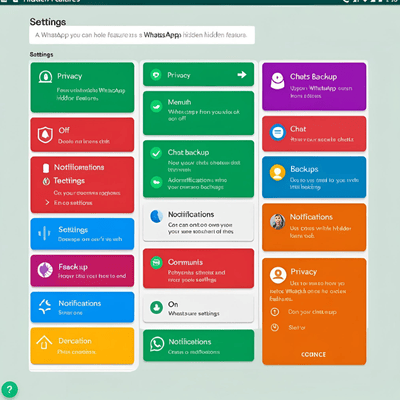Click the house icon on the yellow card
Screen dimensions: 400x400
[44, 342]
